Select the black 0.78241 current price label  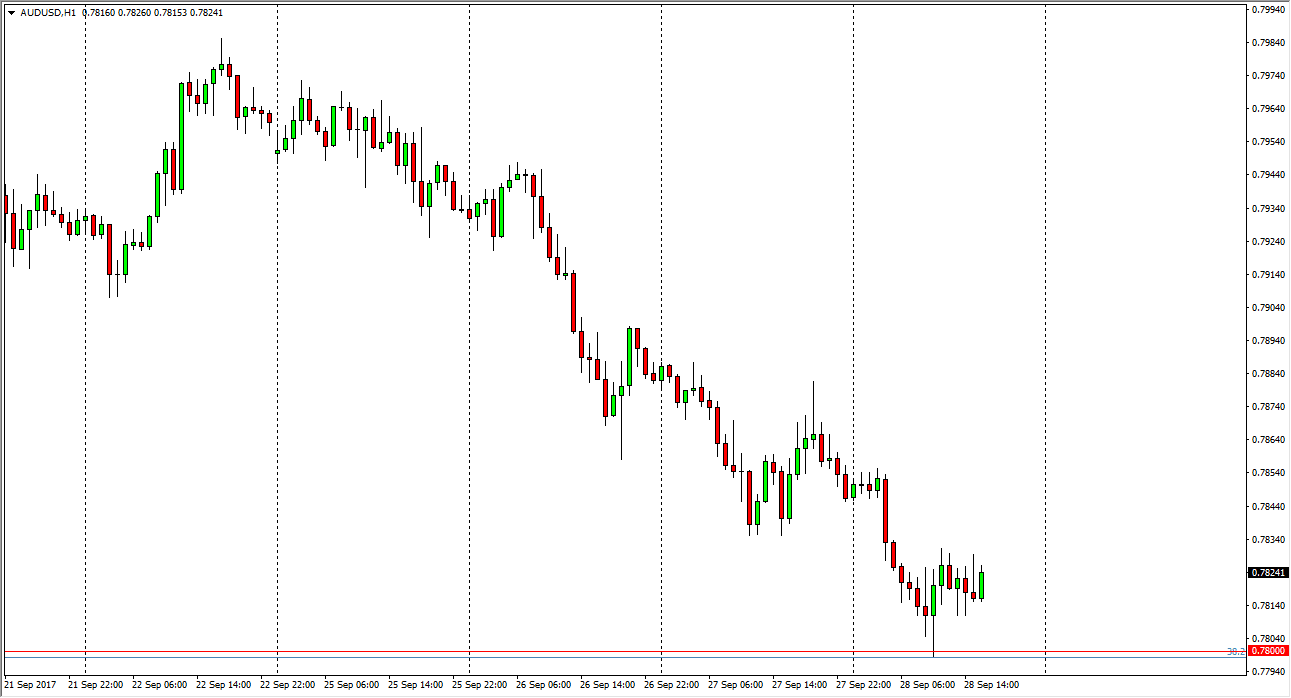pos(1266,573)
